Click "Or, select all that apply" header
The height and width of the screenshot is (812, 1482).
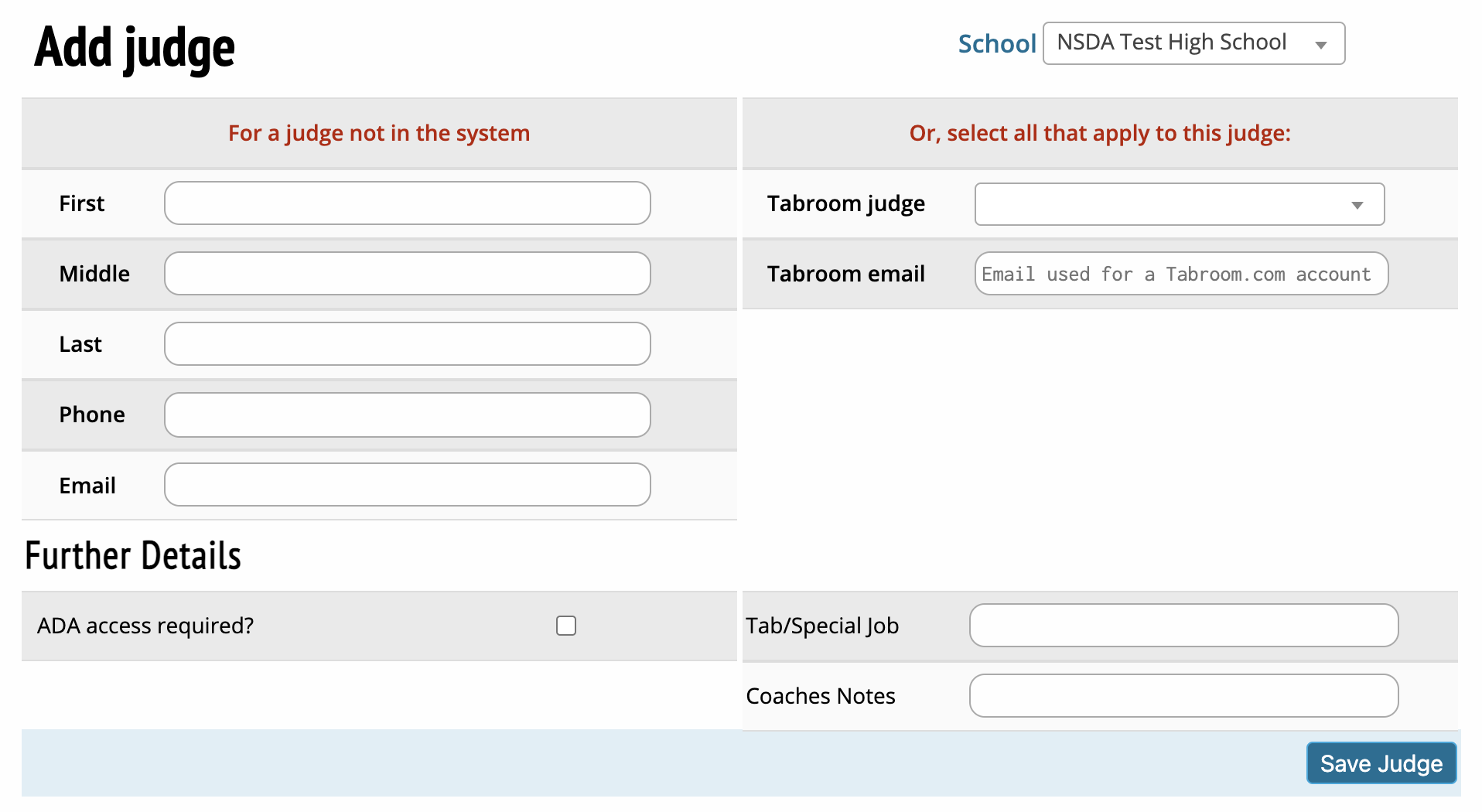tap(1099, 133)
